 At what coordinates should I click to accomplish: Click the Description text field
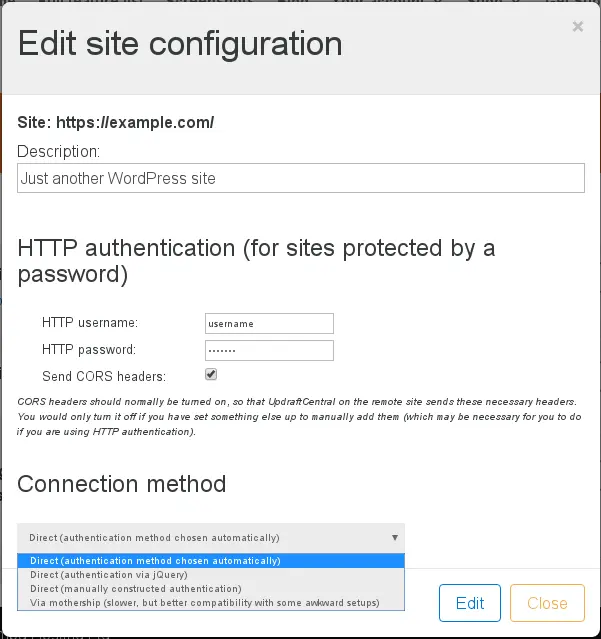click(x=300, y=178)
